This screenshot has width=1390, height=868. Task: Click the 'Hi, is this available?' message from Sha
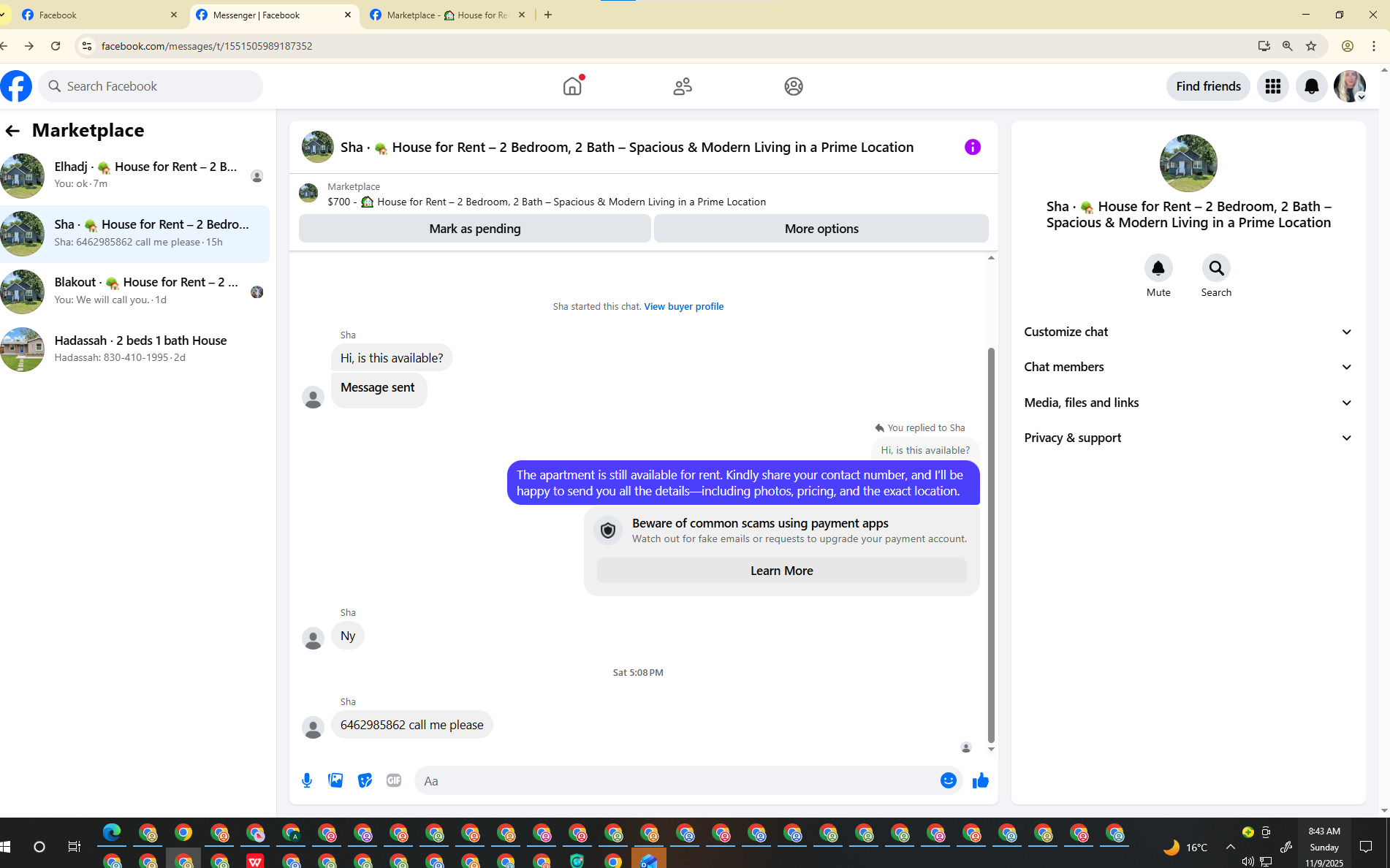392,358
